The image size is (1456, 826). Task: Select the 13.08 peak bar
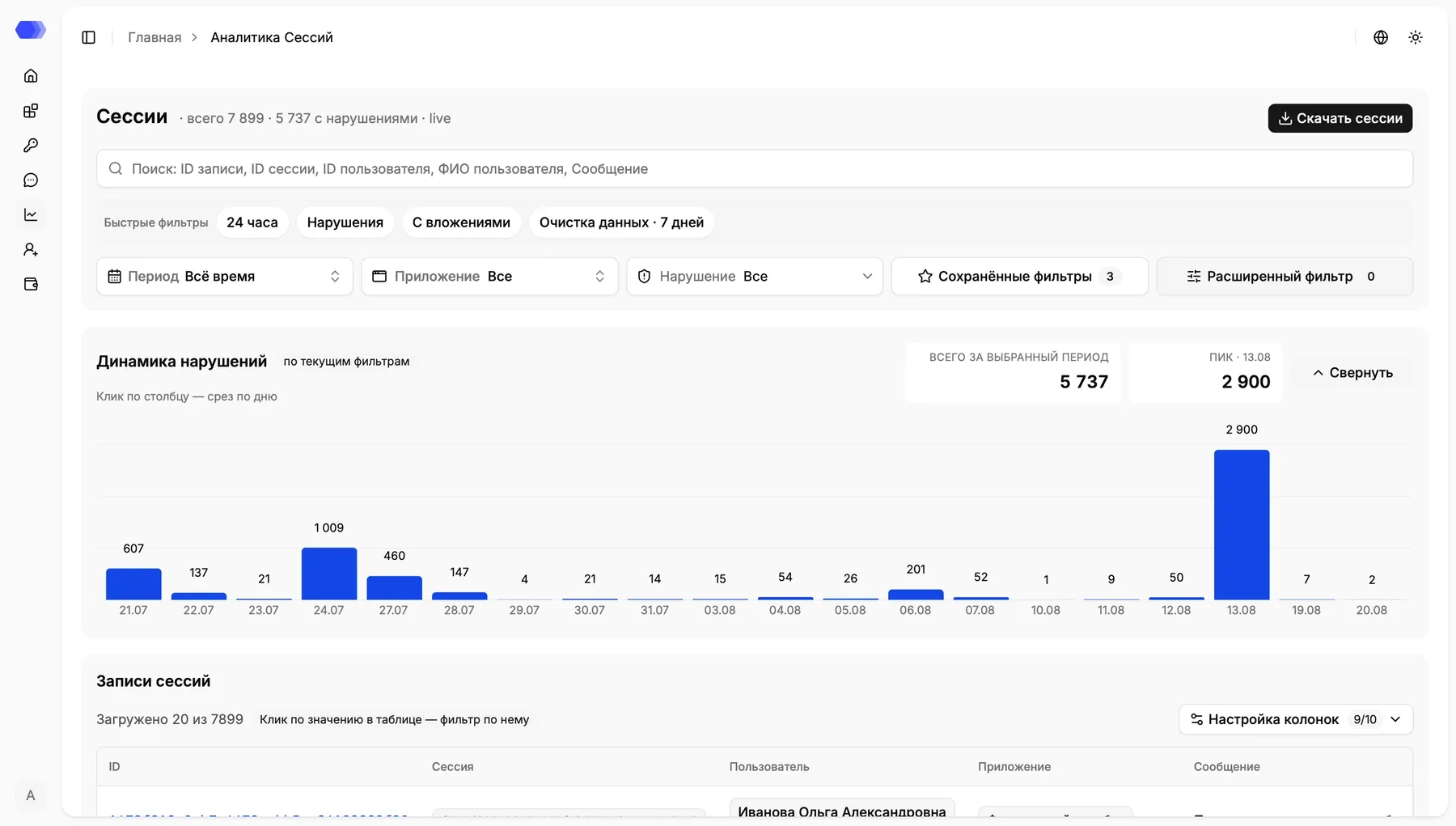tap(1242, 524)
